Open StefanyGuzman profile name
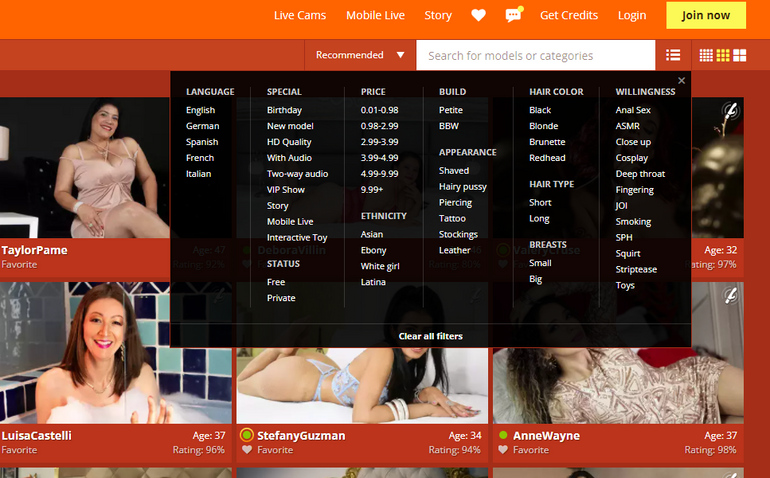The height and width of the screenshot is (478, 770). click(301, 436)
